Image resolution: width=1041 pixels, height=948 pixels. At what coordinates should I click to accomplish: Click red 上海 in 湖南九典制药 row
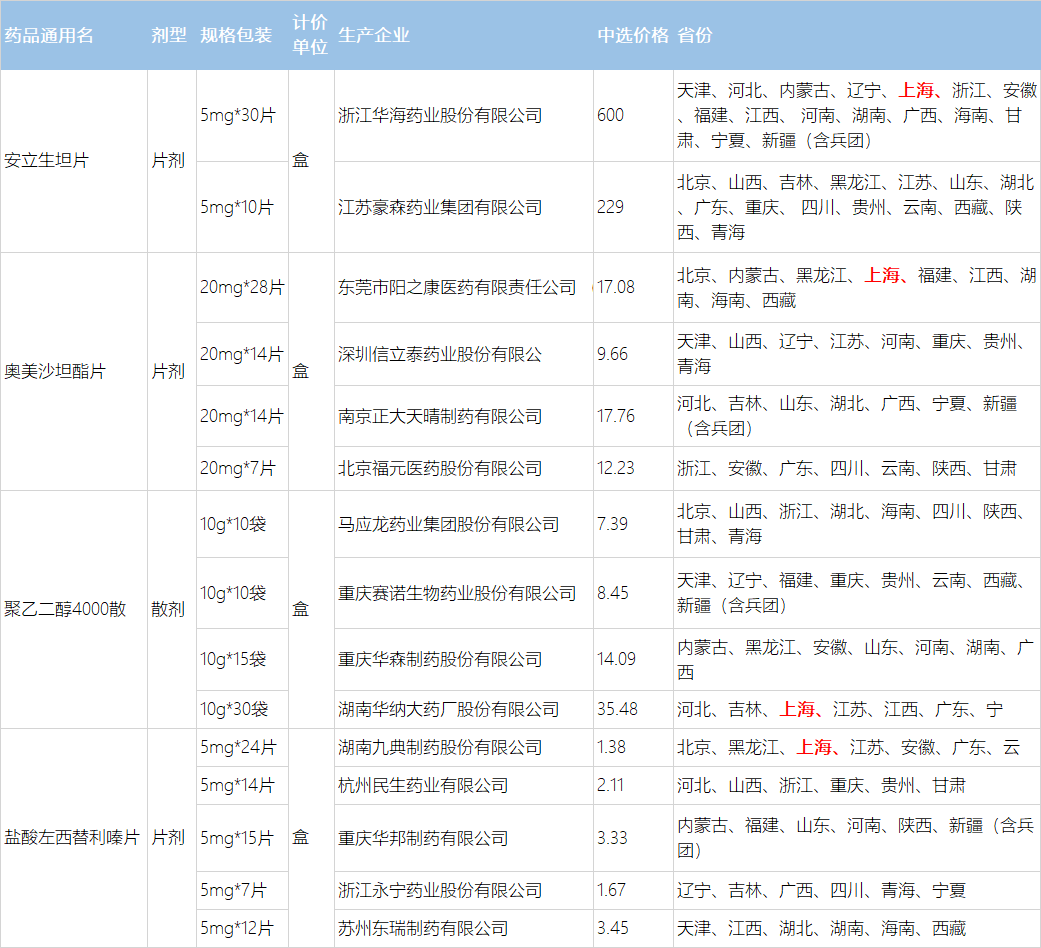pos(815,747)
